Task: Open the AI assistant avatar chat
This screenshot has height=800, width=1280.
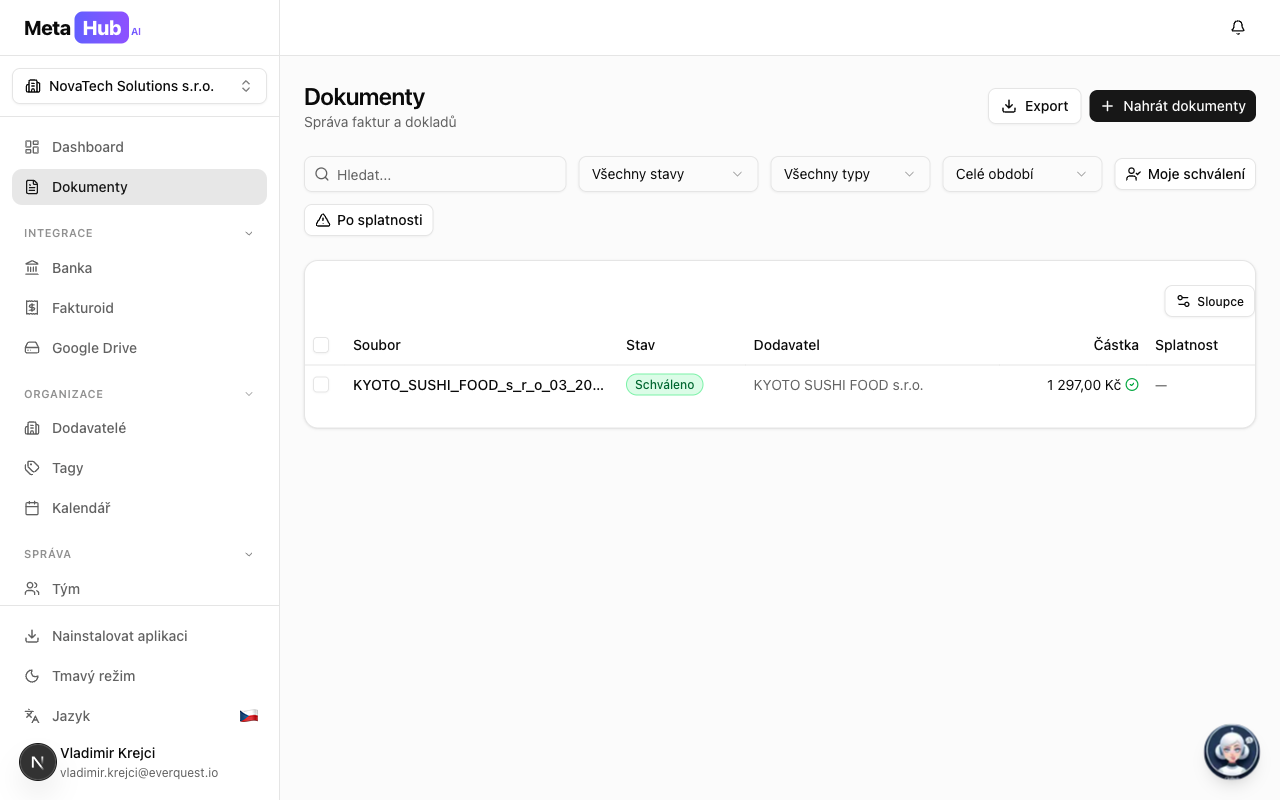Action: point(1231,751)
